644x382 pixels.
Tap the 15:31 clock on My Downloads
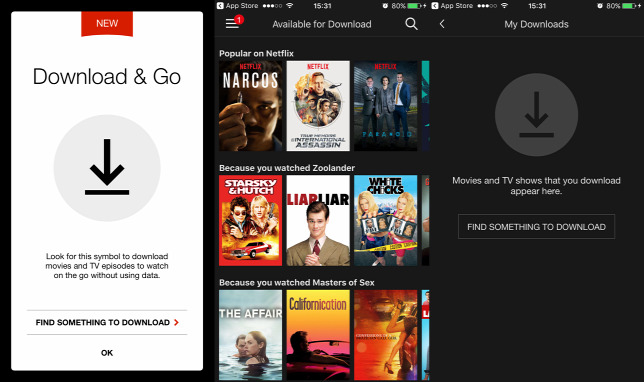tap(537, 6)
